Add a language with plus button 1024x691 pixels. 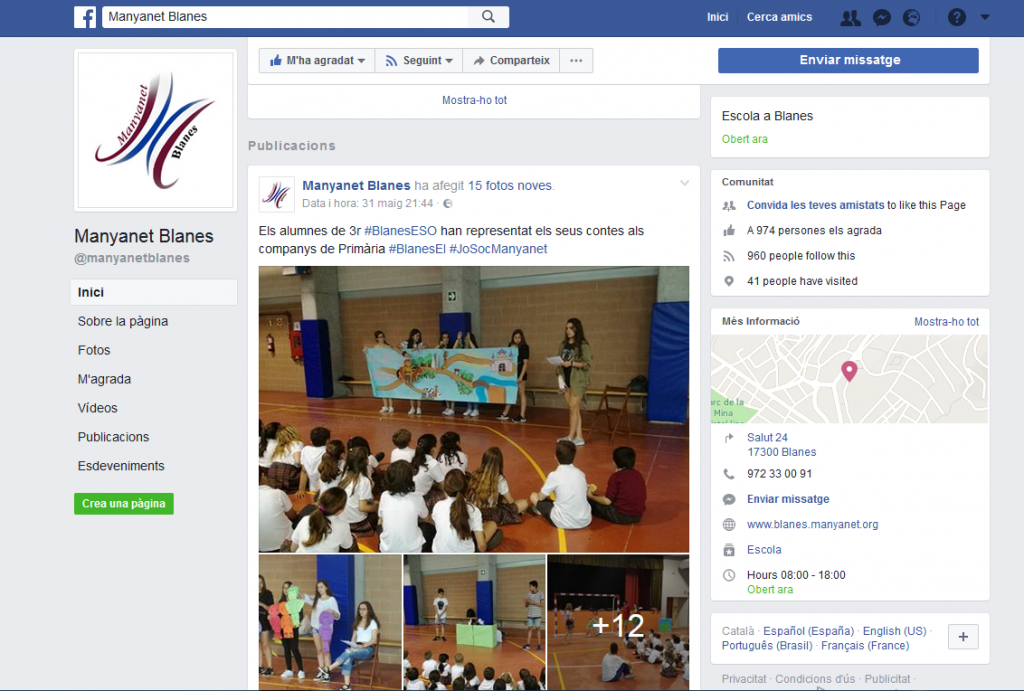(962, 637)
